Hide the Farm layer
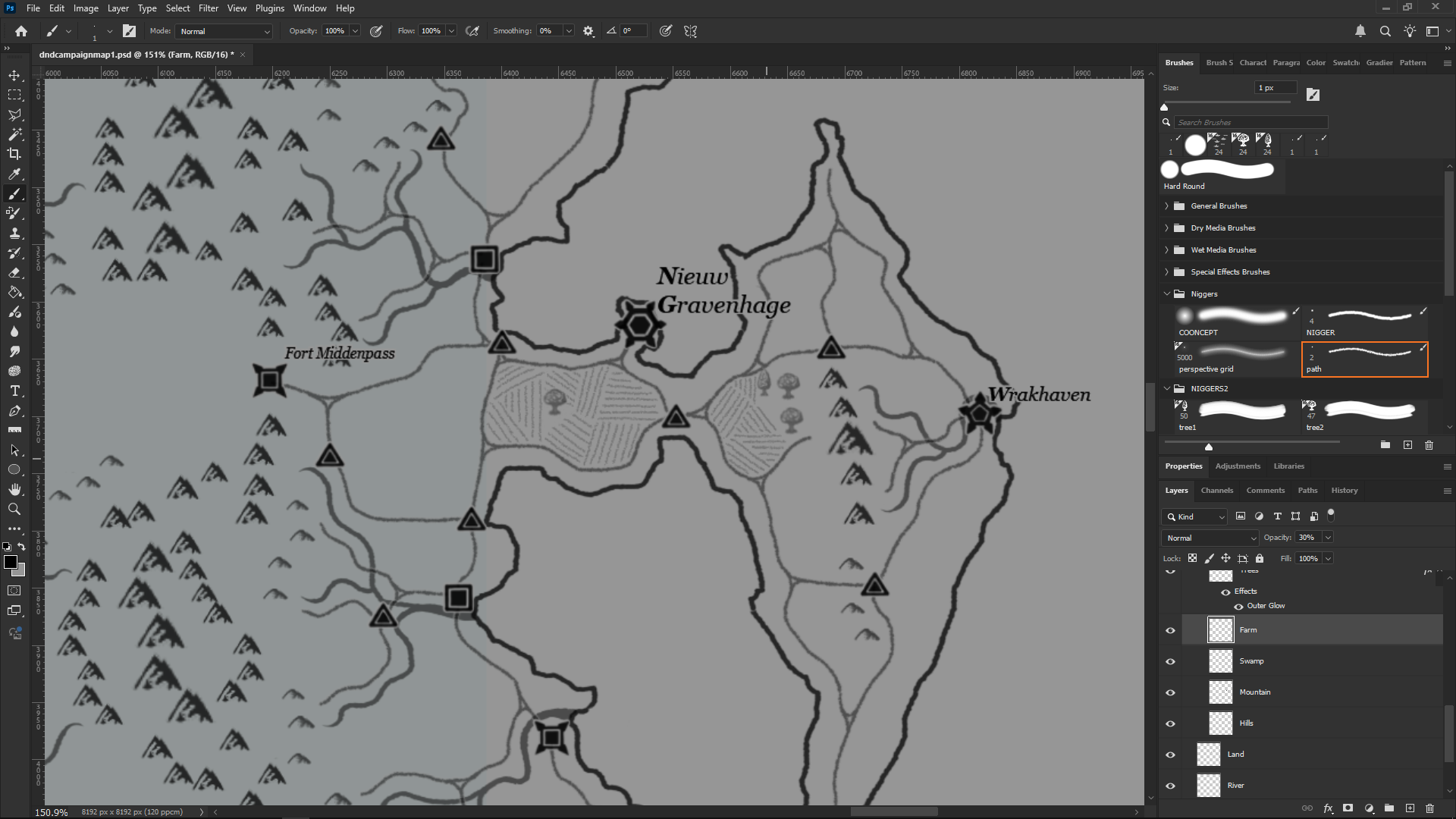 tap(1170, 630)
